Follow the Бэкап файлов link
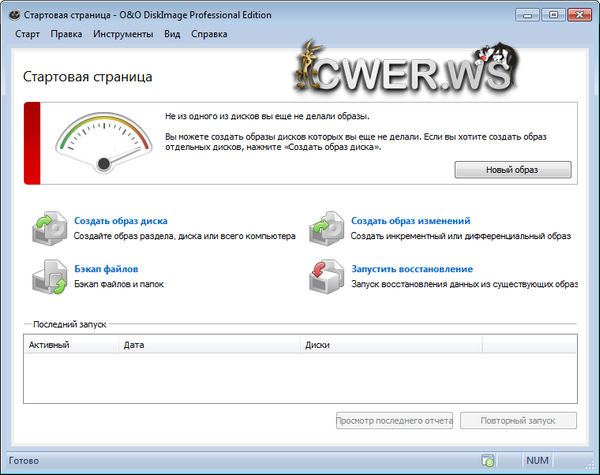This screenshot has height=475, width=600. (106, 269)
